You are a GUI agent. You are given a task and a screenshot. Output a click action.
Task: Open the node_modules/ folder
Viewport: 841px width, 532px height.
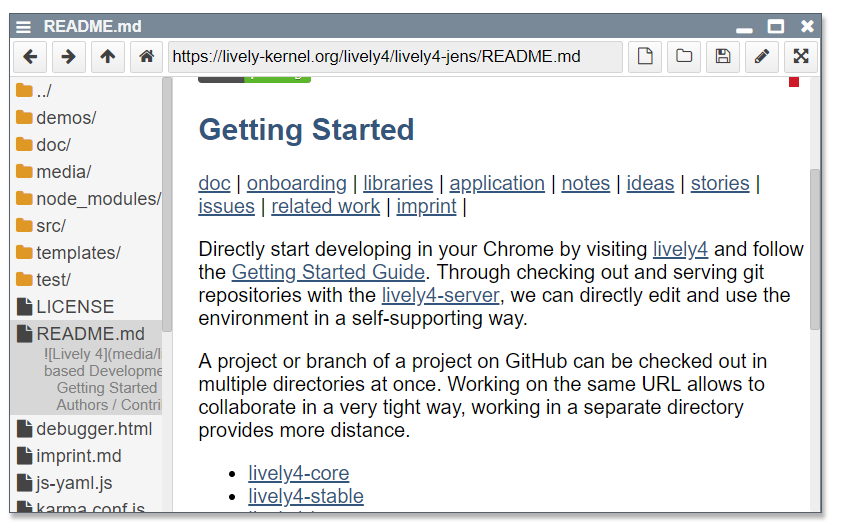(97, 199)
